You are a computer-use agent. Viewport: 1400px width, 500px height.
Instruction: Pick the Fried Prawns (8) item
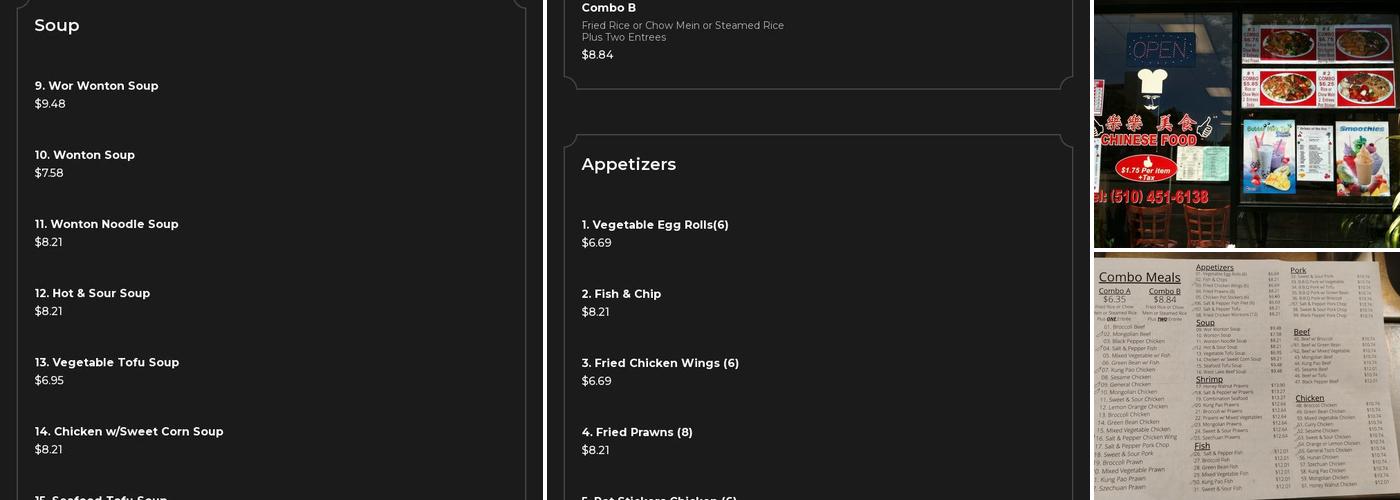click(637, 432)
